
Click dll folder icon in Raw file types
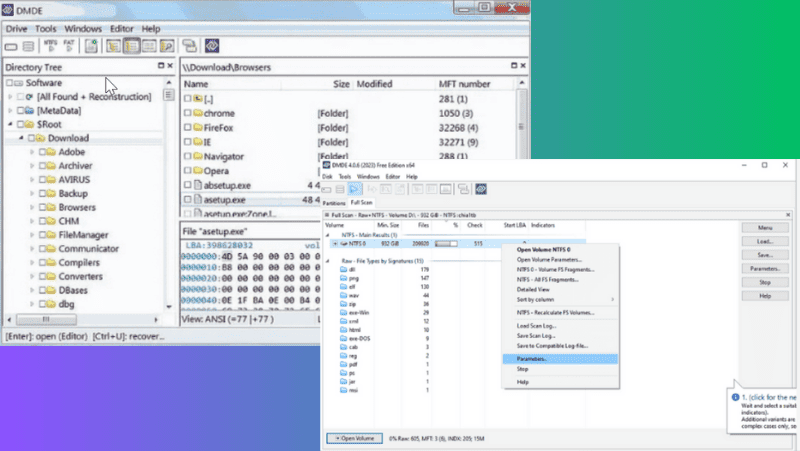tap(343, 269)
